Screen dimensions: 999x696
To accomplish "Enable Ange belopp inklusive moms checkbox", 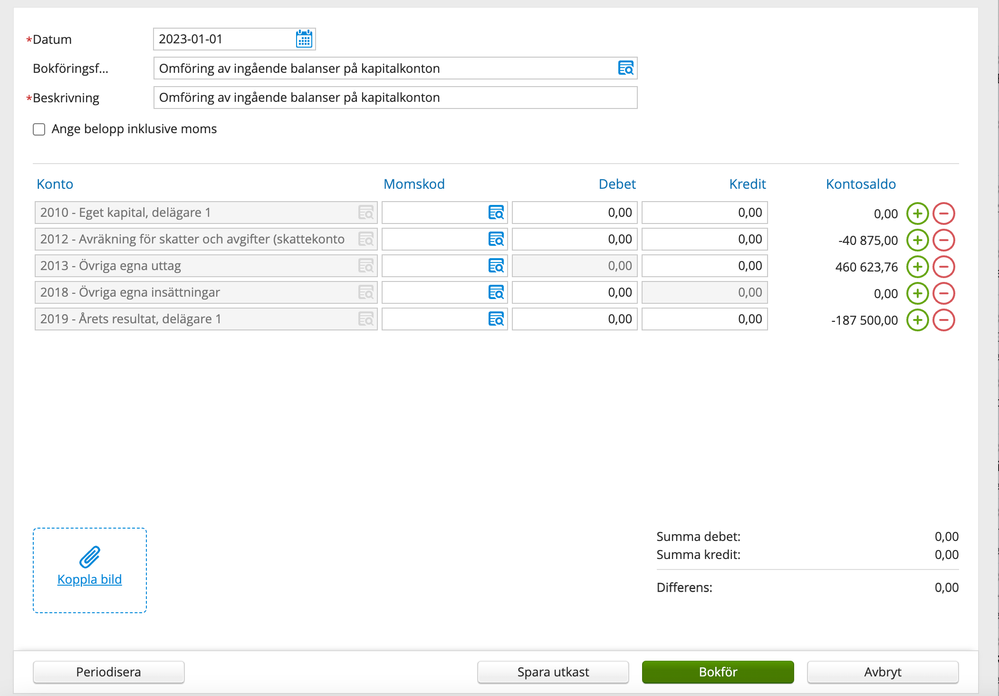I will click(39, 129).
